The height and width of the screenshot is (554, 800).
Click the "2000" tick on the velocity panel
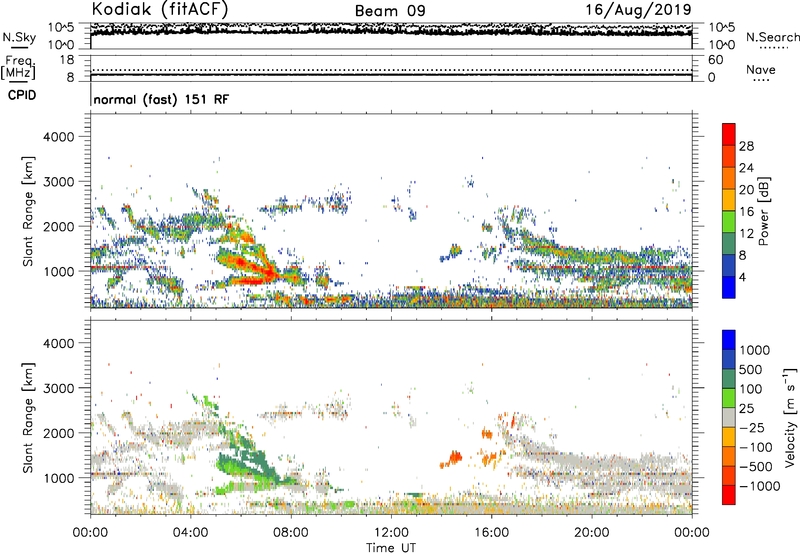coord(58,433)
